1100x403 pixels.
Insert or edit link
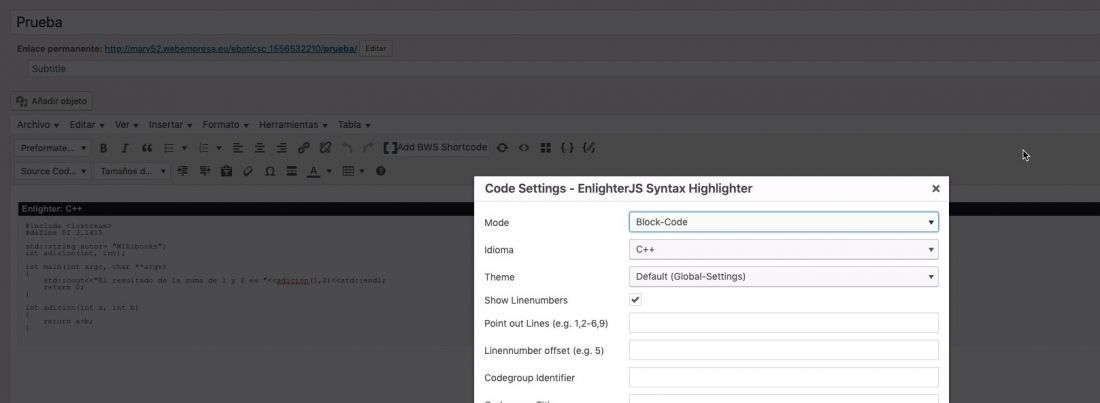point(303,148)
